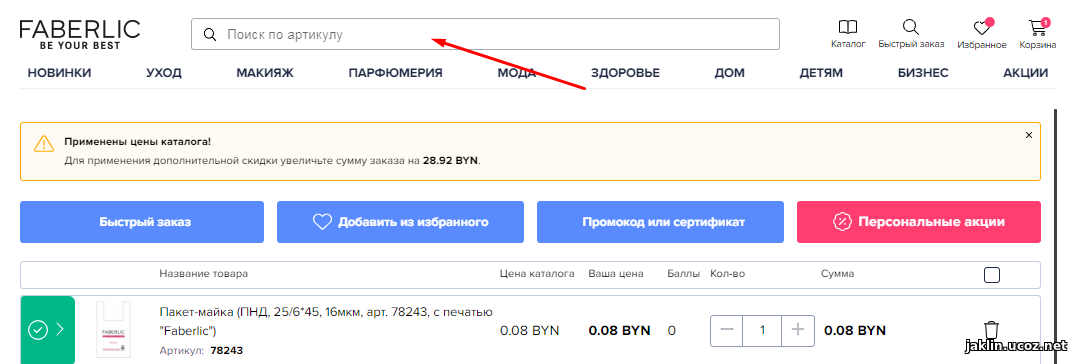The height and width of the screenshot is (364, 1078).
Task: Open the МАКИЯЖ menu
Action: click(x=265, y=73)
